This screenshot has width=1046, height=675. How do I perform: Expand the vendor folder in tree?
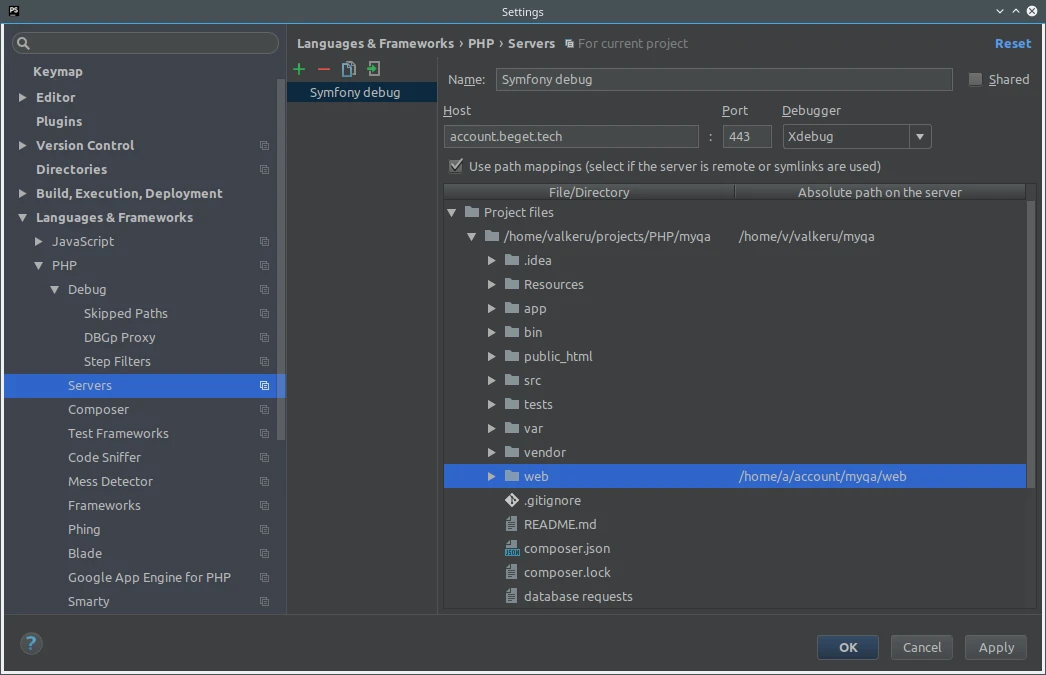491,452
